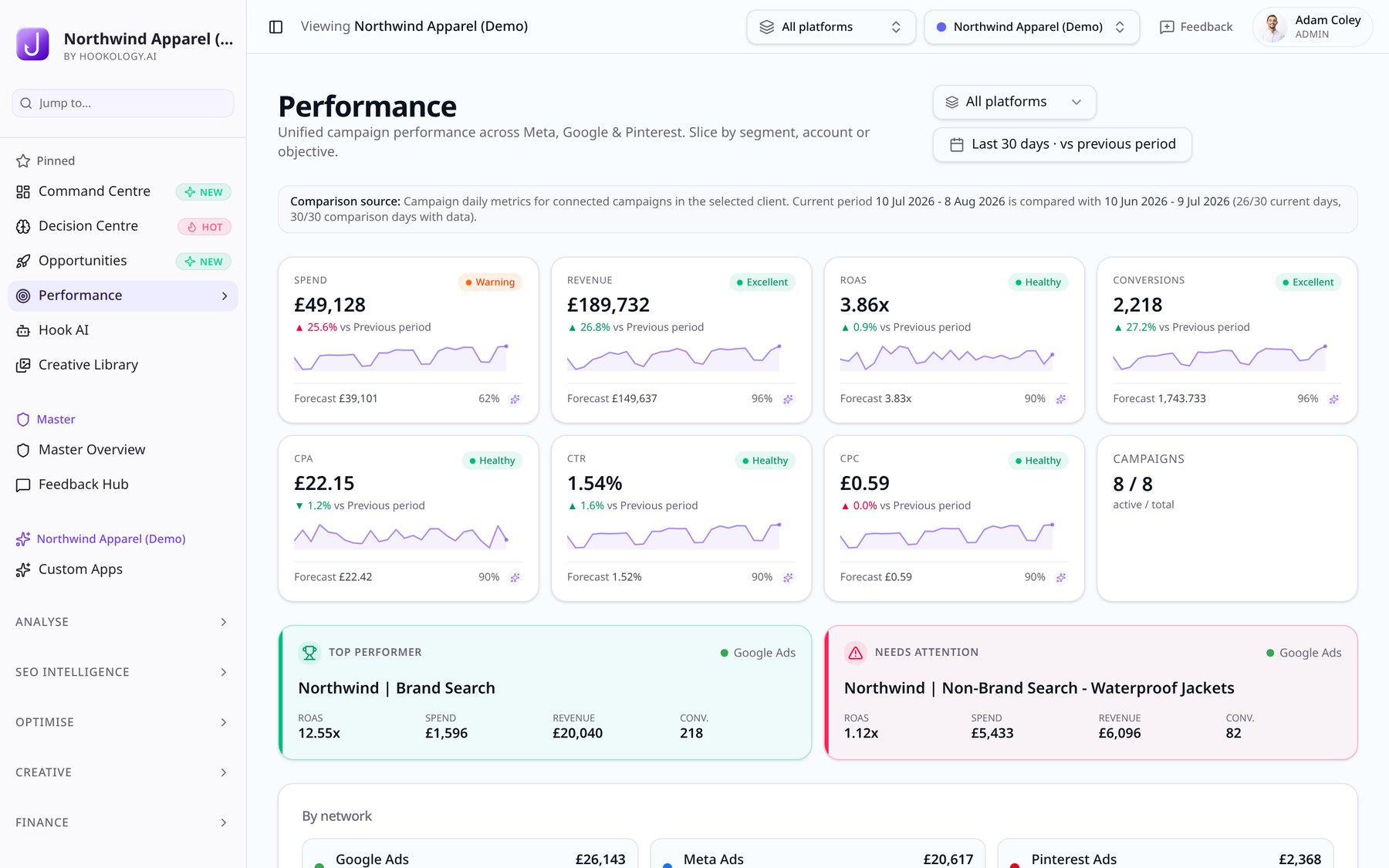Click the Performance target icon

(23, 296)
